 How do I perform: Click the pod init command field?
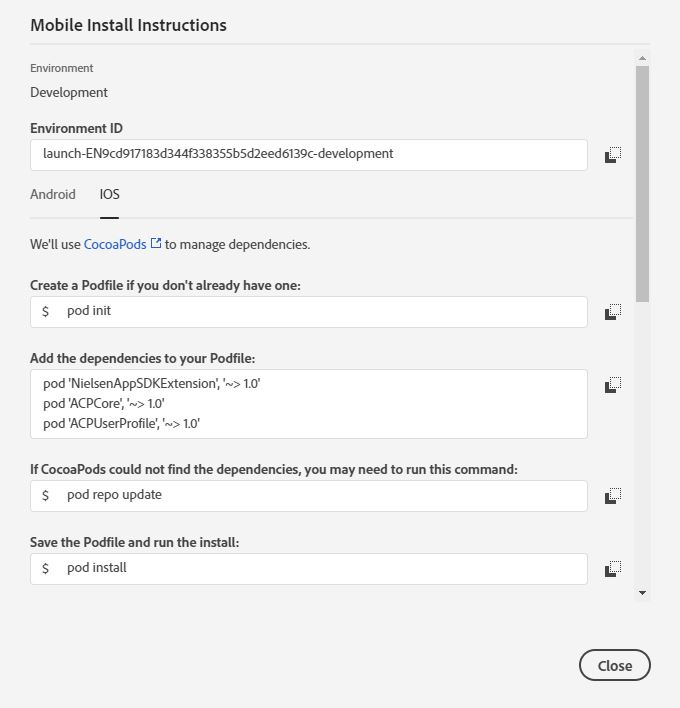[x=309, y=312]
